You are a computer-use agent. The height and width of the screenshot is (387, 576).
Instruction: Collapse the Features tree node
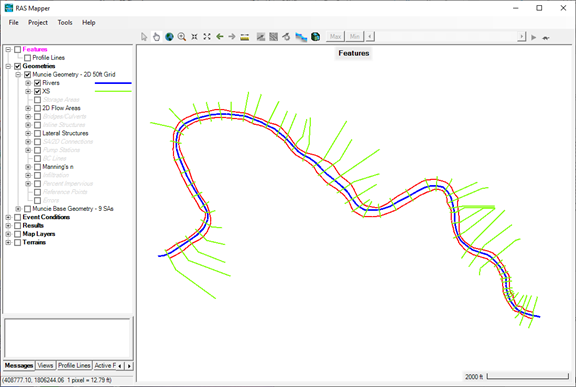tap(8, 50)
